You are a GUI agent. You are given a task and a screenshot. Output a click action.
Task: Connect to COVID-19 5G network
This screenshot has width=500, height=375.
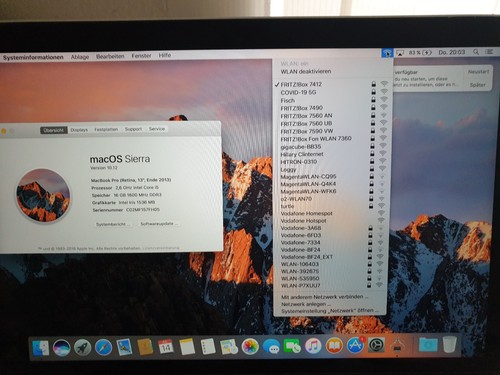[x=332, y=92]
